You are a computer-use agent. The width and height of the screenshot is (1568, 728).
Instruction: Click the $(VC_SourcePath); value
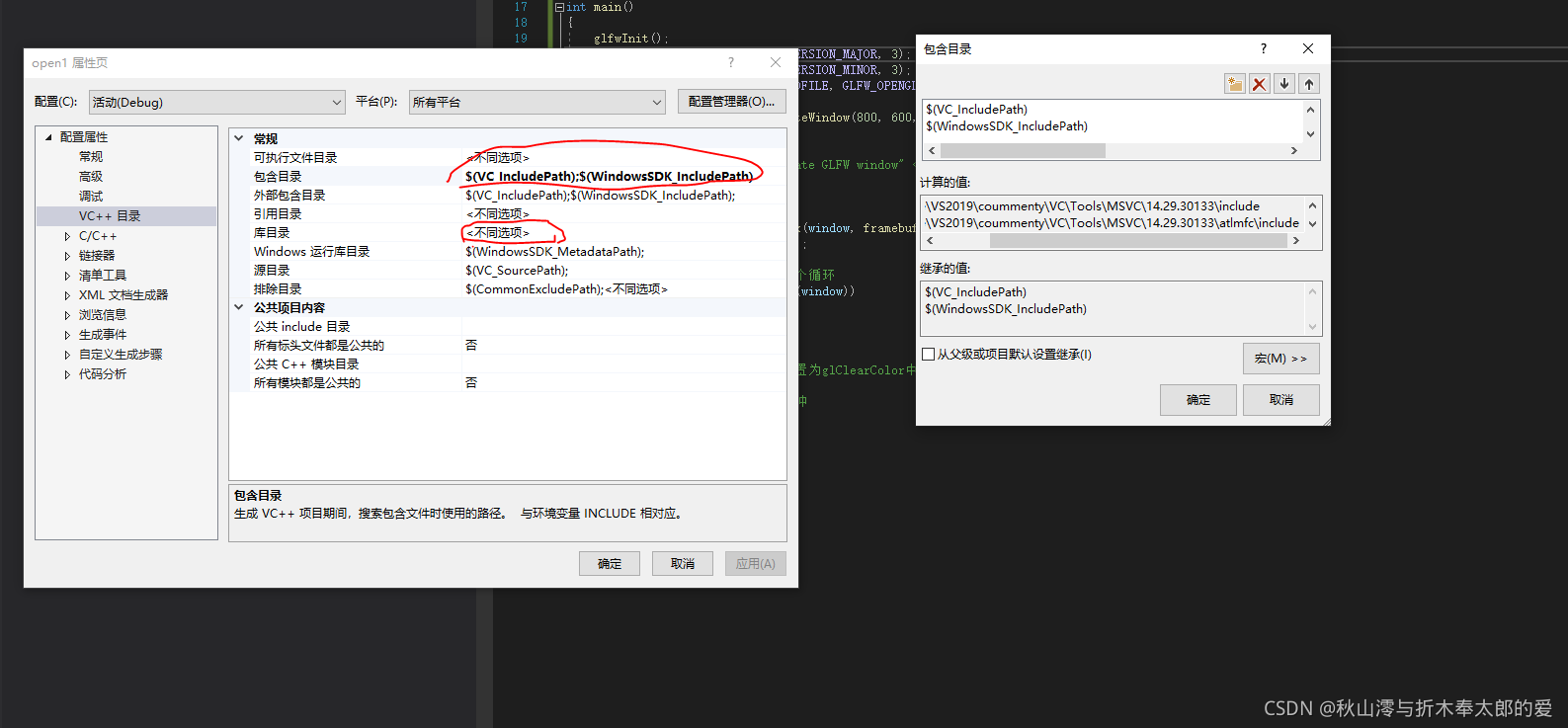(517, 271)
